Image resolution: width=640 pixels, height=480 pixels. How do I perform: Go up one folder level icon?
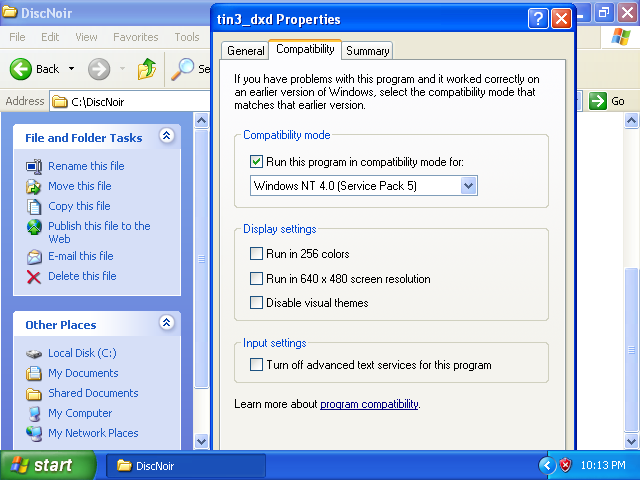[147, 69]
